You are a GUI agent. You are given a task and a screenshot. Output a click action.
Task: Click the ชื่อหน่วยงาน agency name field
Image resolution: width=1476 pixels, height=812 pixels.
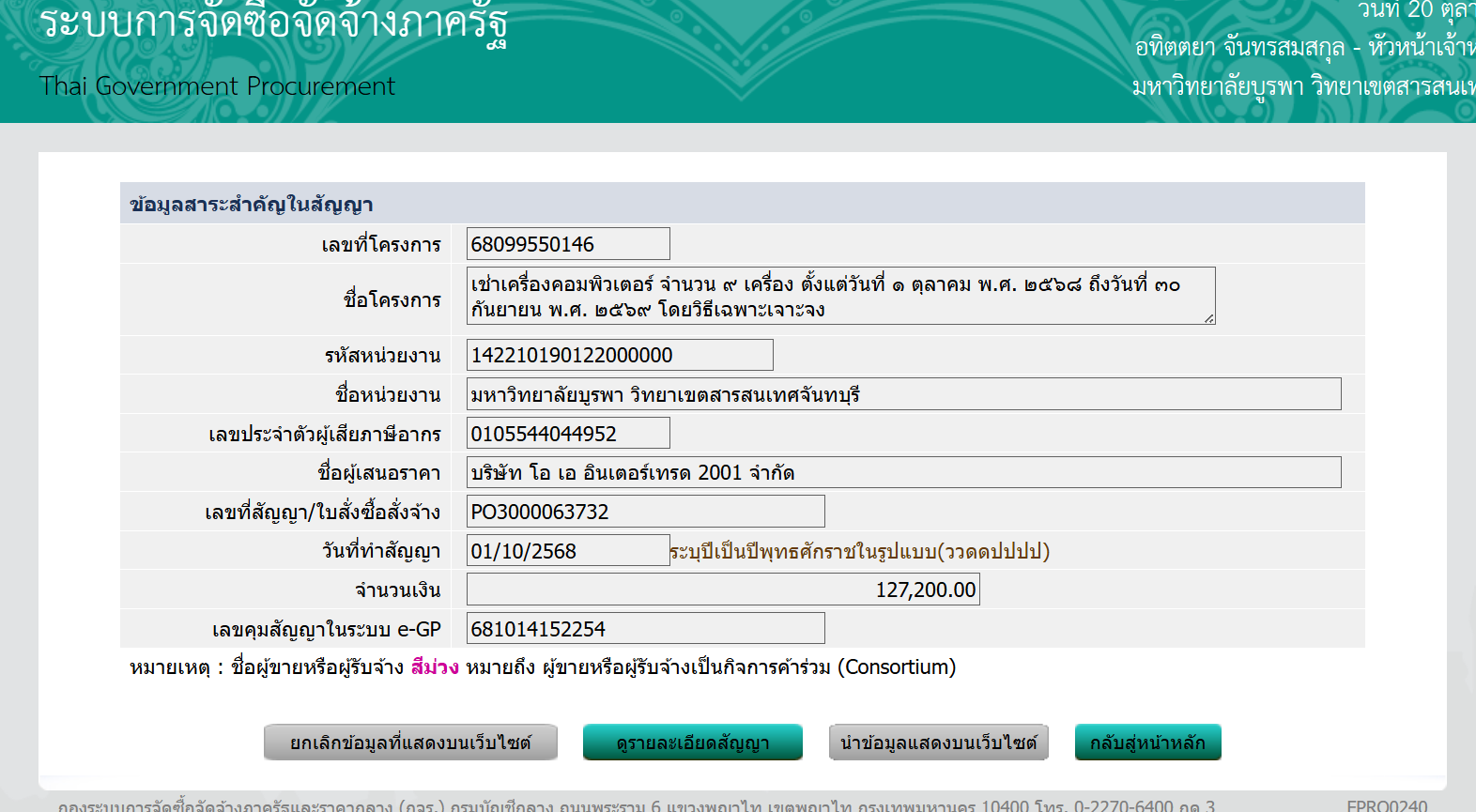tap(903, 394)
